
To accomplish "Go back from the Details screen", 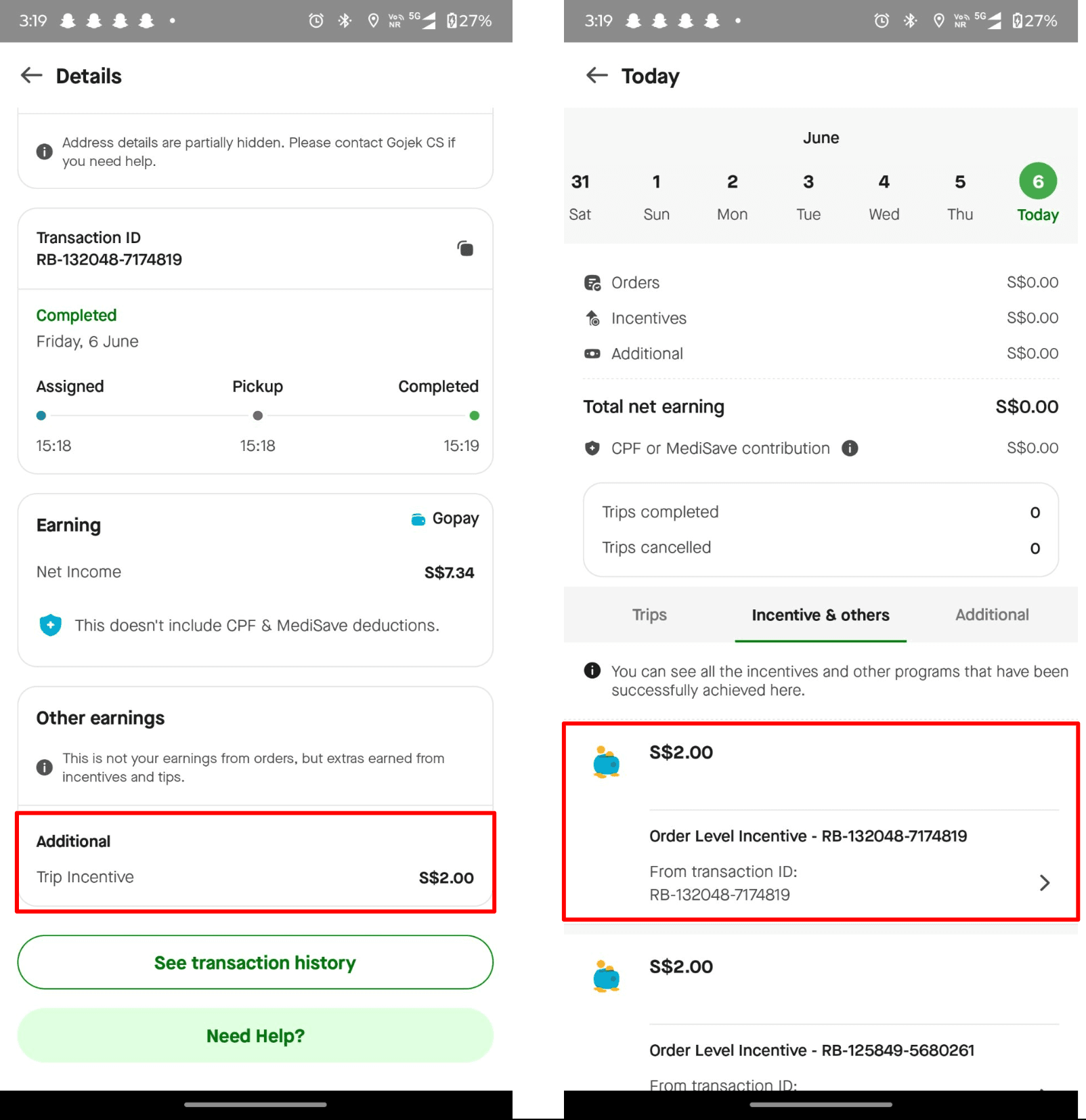I will (31, 75).
